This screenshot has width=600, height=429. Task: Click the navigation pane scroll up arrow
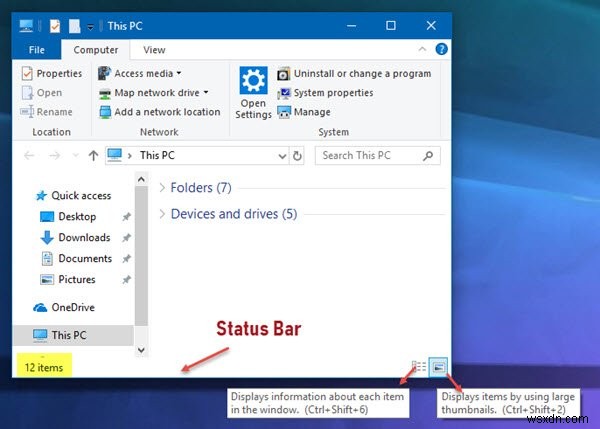(x=141, y=179)
